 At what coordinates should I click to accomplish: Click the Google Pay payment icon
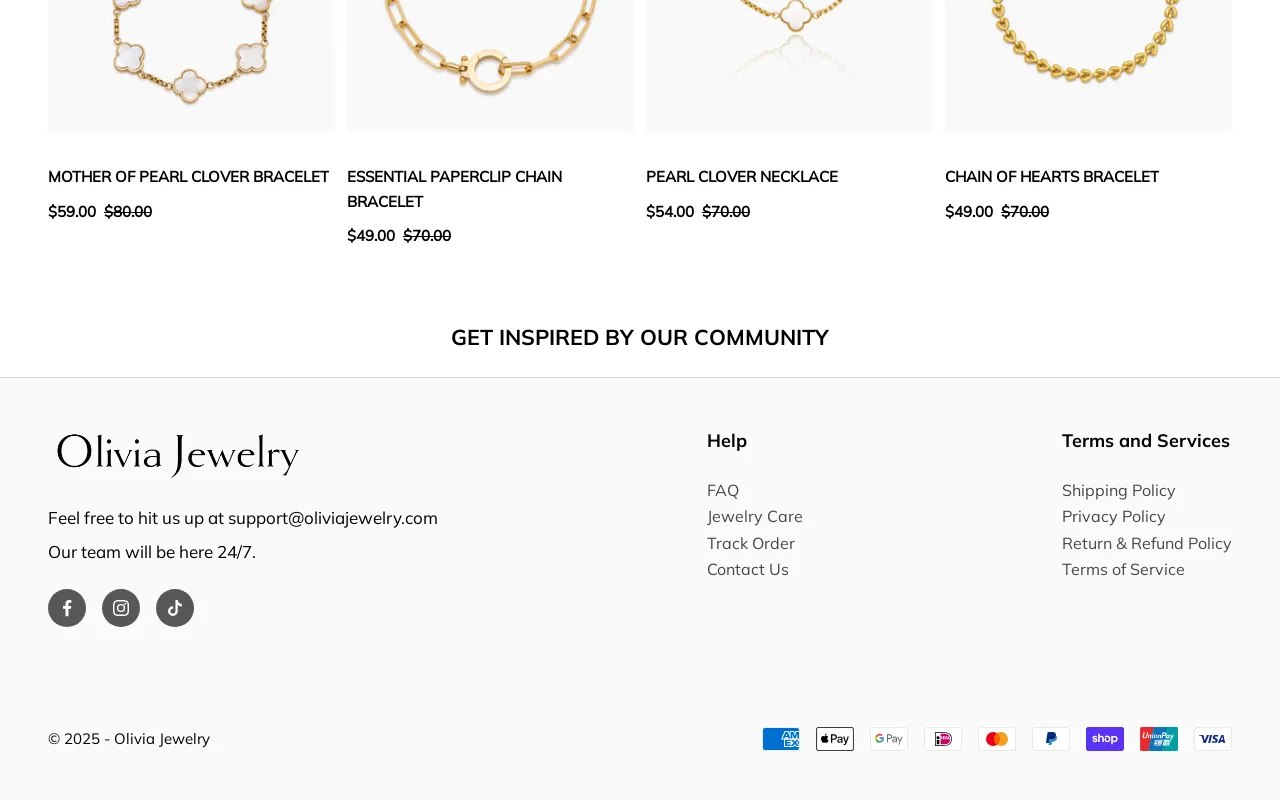(x=889, y=738)
